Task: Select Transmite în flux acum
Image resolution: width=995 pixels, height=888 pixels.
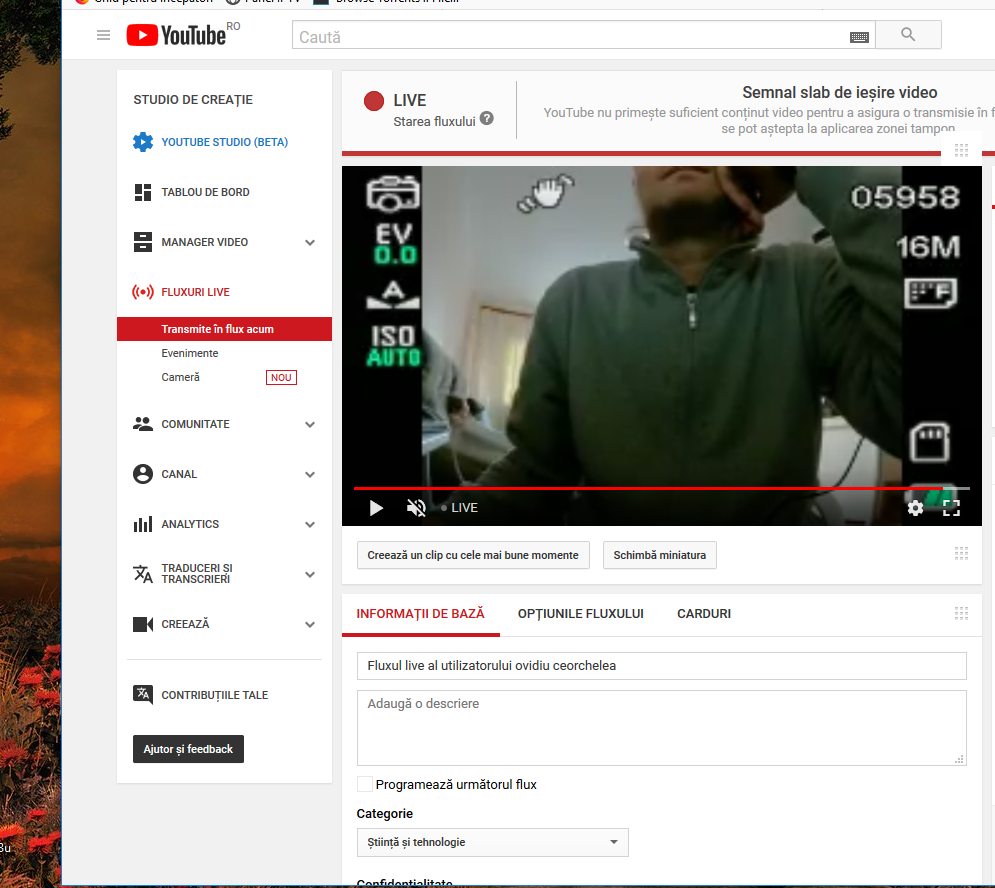Action: tap(224, 329)
